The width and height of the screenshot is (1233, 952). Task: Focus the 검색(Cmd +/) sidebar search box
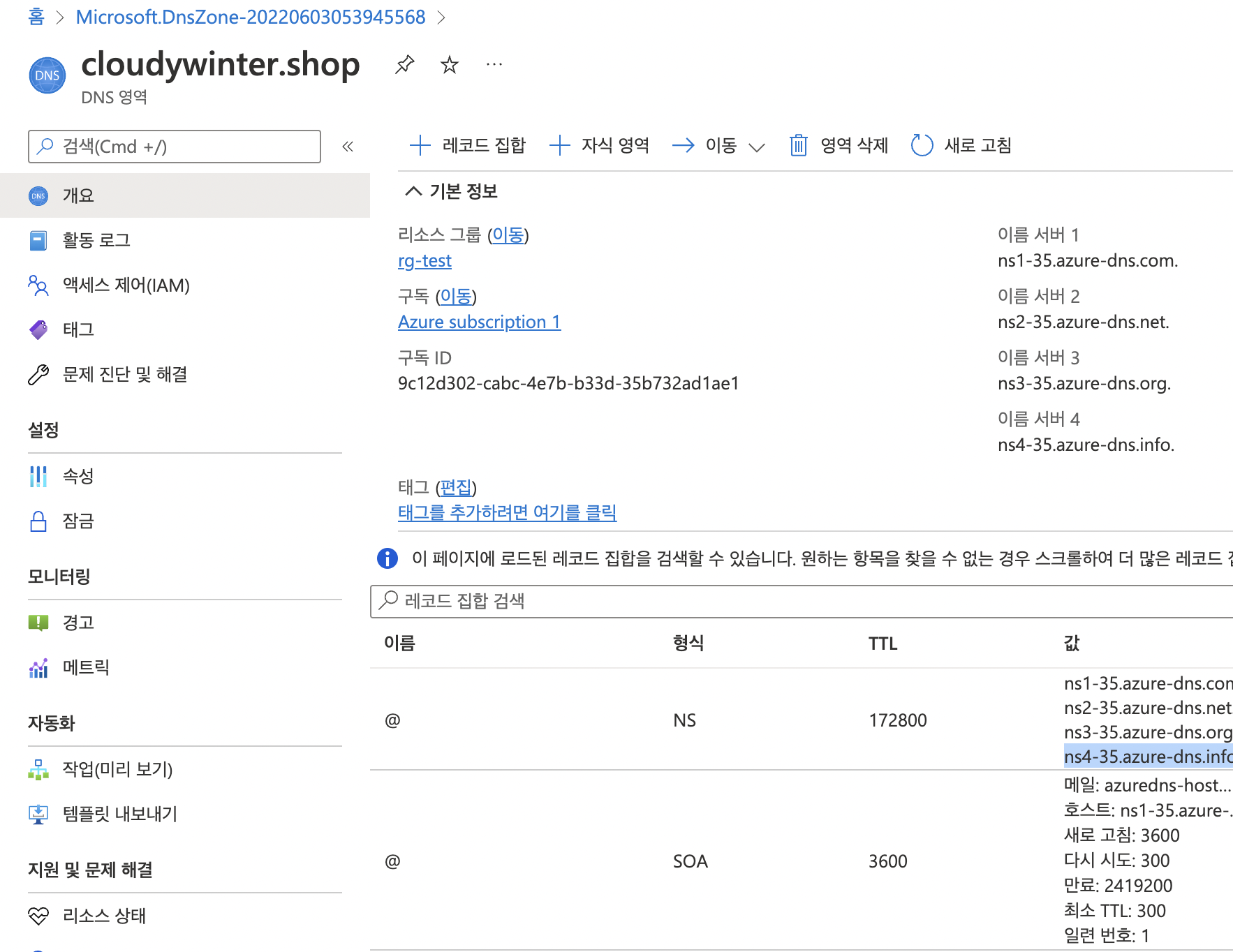(175, 147)
